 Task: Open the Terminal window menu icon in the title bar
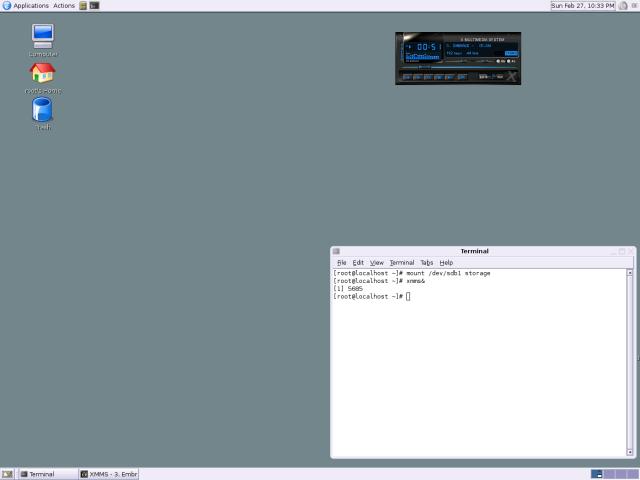point(336,251)
